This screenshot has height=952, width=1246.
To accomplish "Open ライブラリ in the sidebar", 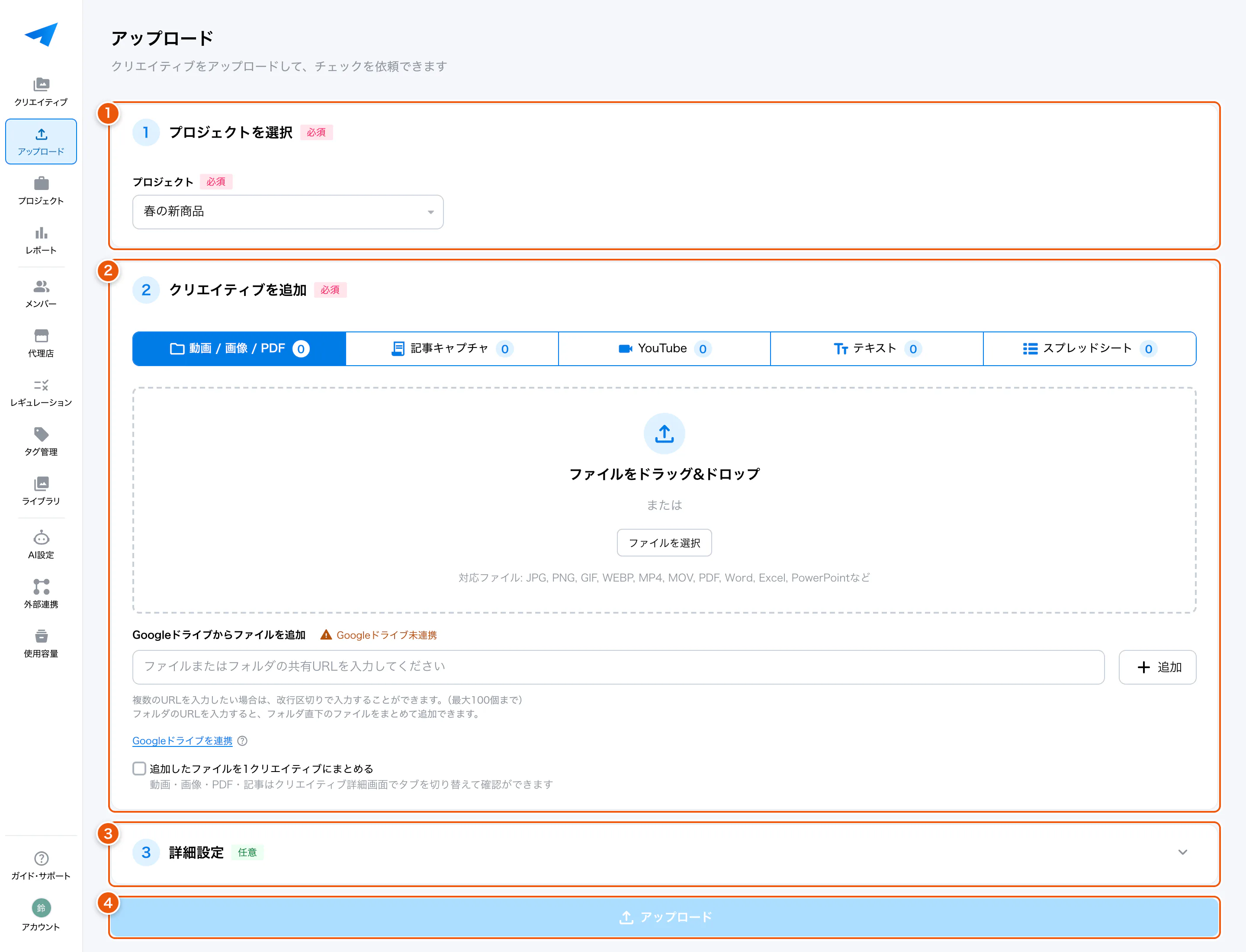I will point(41,491).
